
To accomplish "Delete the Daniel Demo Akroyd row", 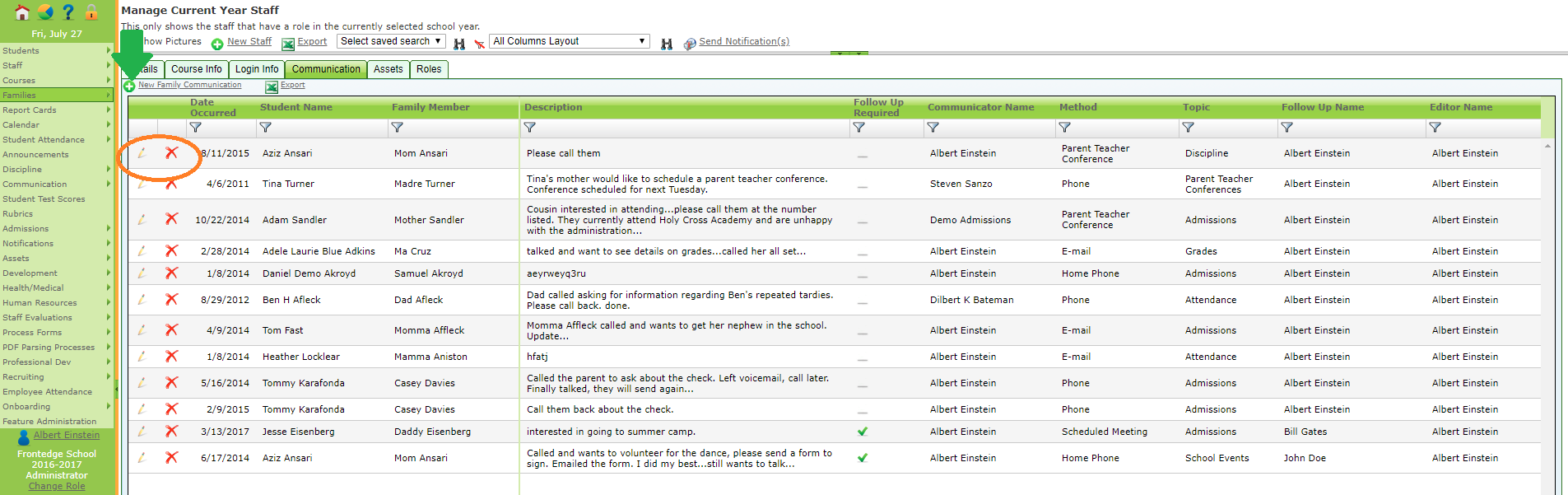I will tap(171, 273).
